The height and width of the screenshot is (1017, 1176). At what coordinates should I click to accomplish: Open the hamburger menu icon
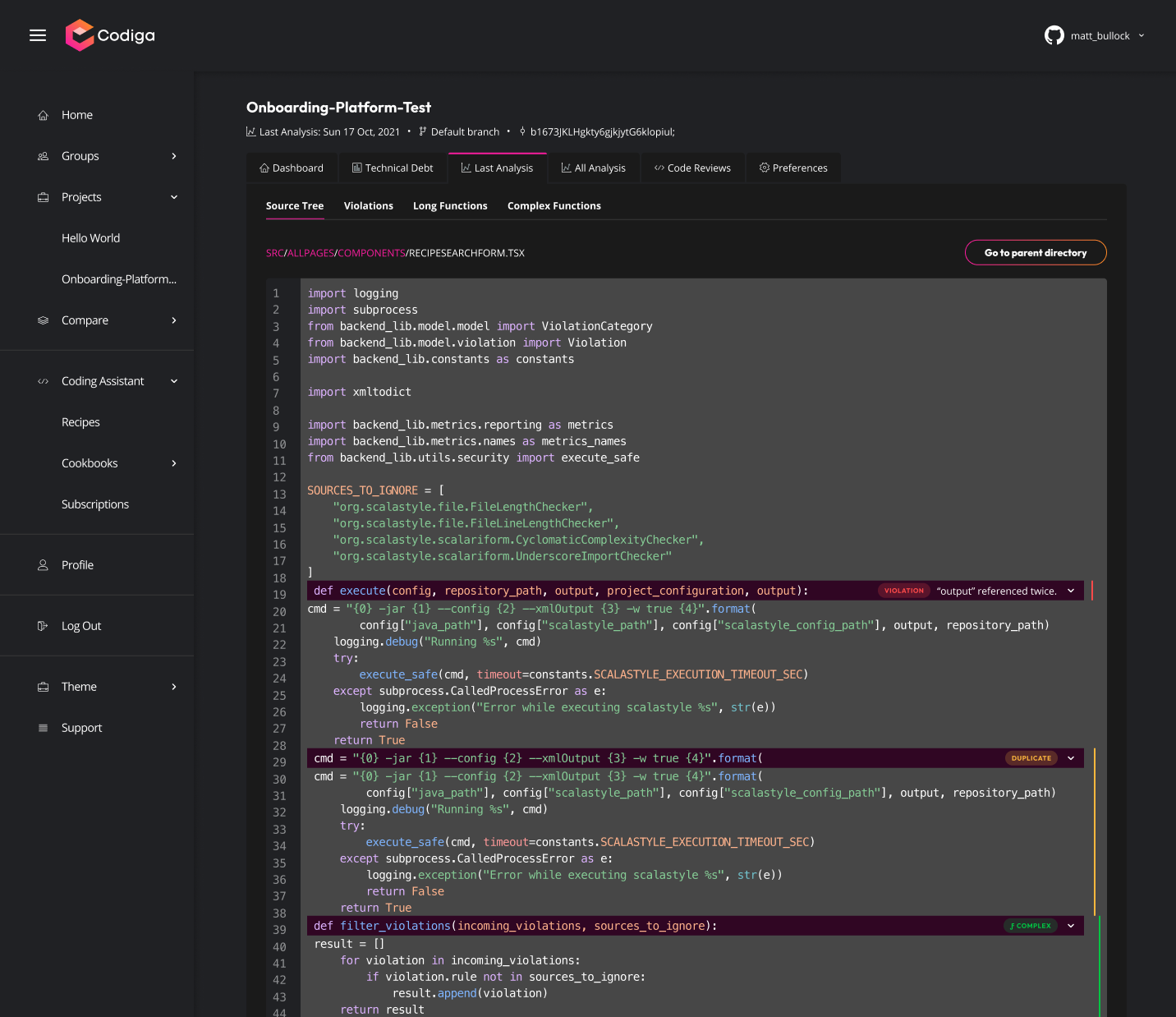[38, 35]
